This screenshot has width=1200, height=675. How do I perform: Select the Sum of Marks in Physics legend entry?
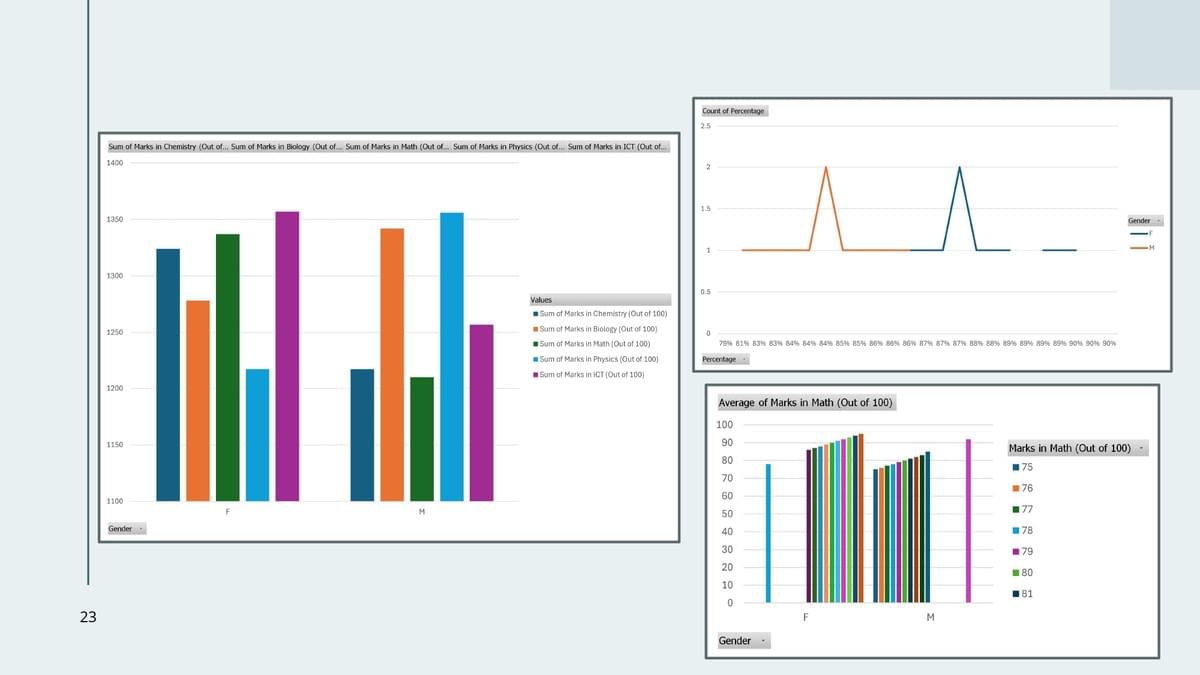[597, 359]
